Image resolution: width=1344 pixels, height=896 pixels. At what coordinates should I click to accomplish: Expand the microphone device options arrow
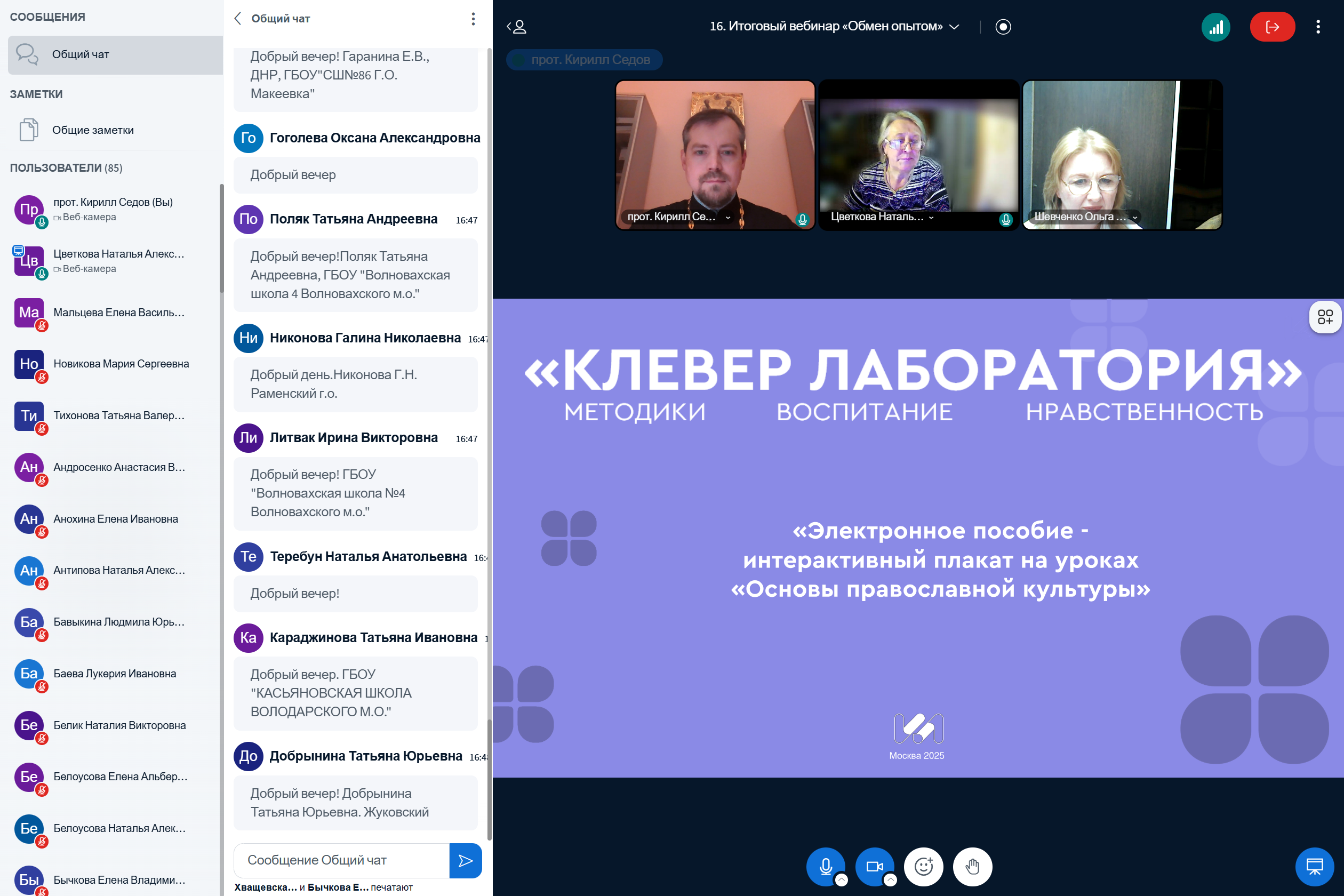pos(841,880)
